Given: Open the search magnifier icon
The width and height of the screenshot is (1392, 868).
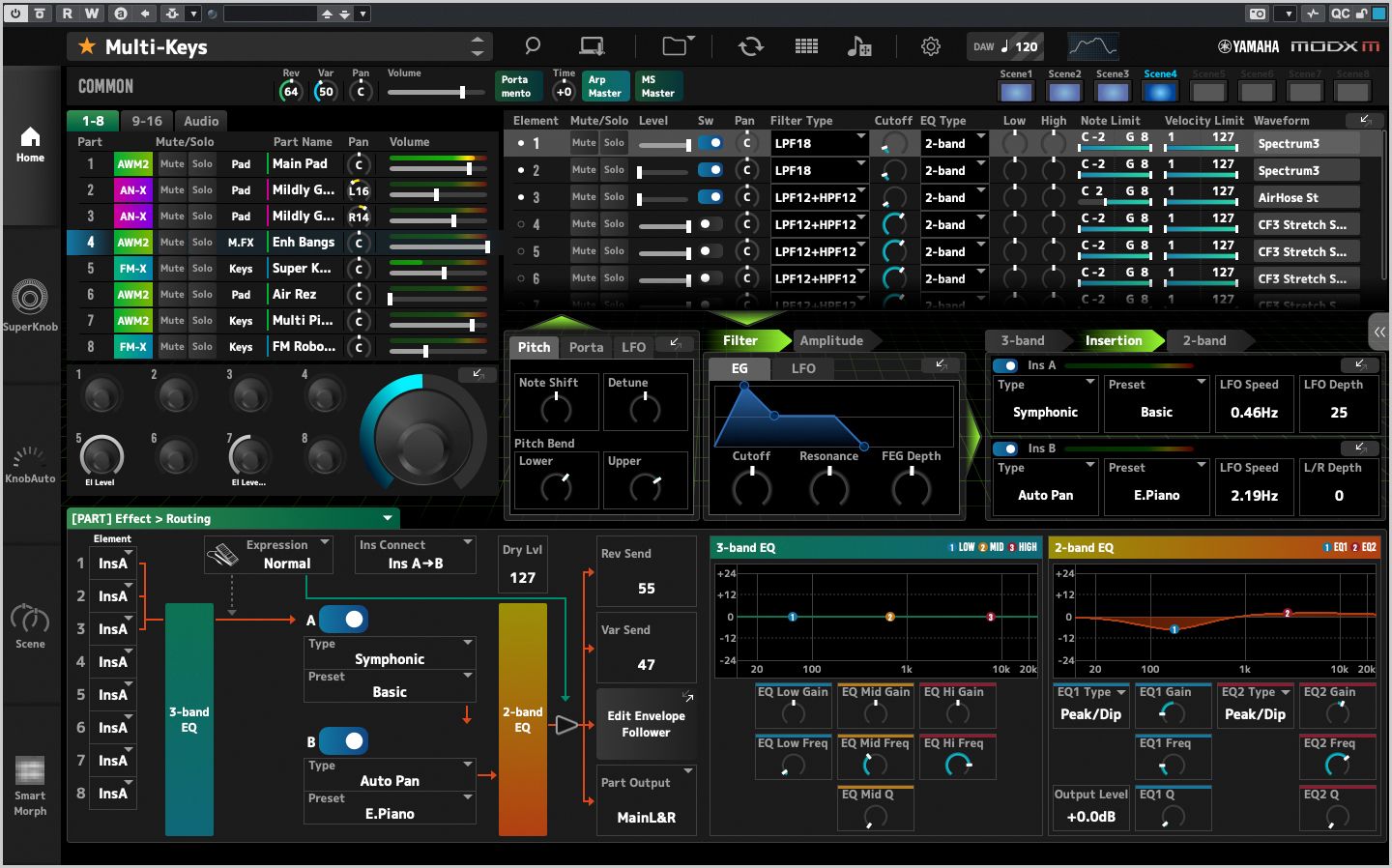Looking at the screenshot, I should click(x=531, y=45).
